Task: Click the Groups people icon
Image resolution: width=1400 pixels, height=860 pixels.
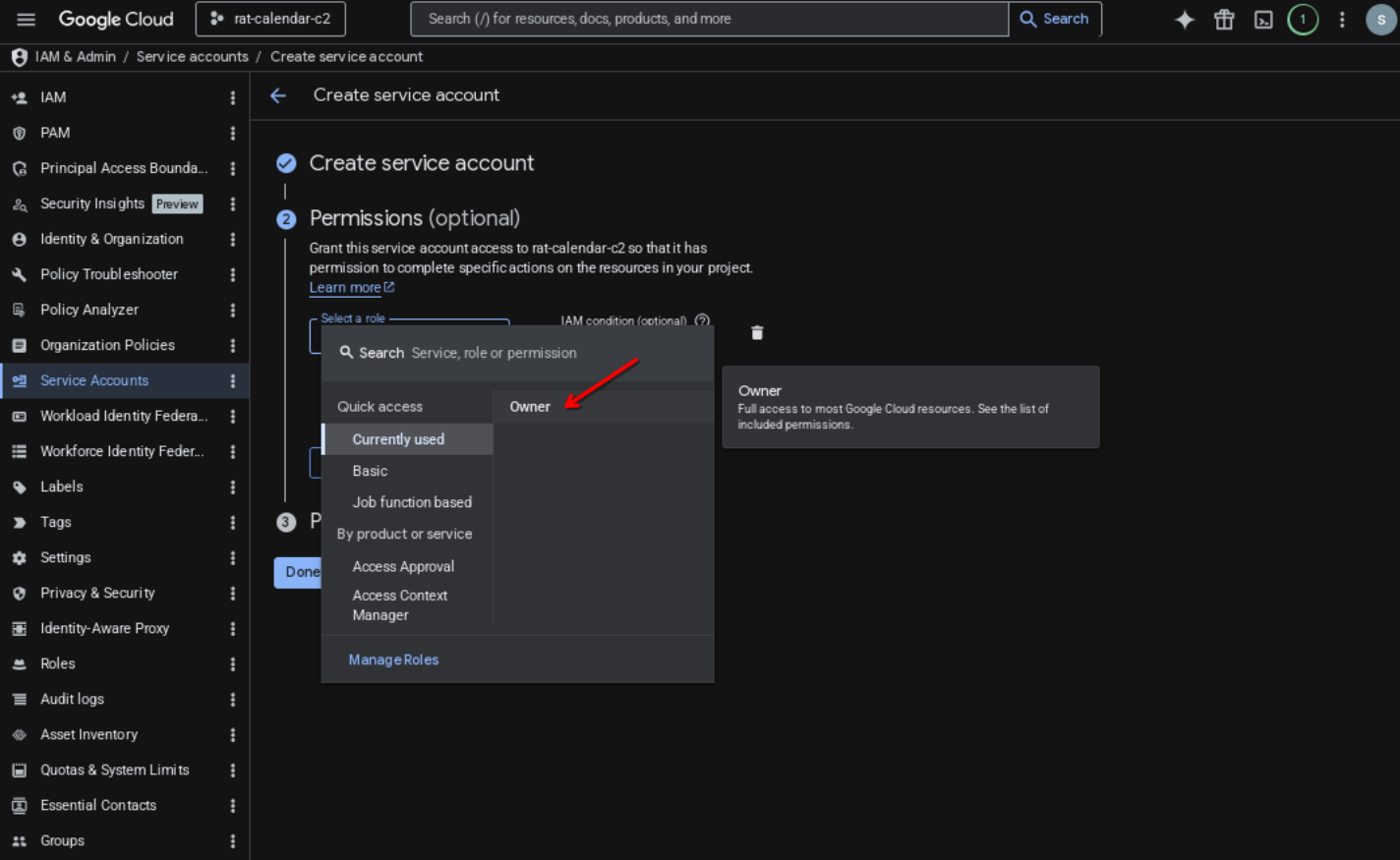Action: [19, 840]
